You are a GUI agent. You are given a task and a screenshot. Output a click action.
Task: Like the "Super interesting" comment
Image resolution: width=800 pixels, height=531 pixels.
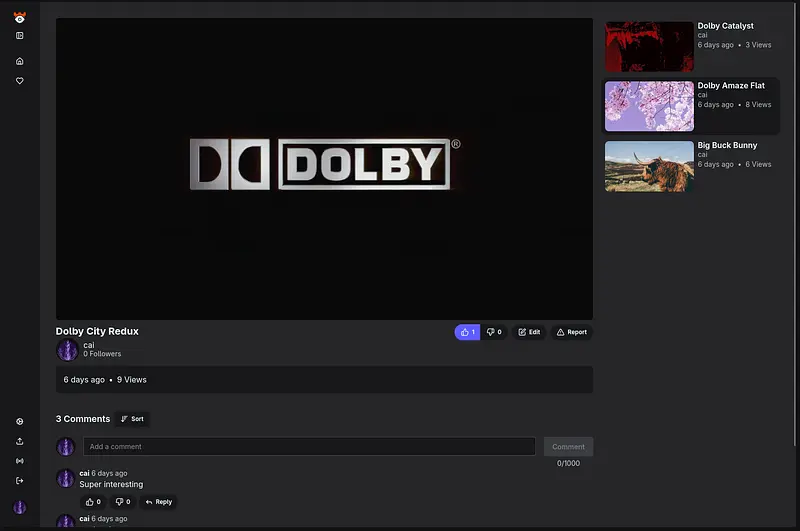pyautogui.click(x=93, y=502)
